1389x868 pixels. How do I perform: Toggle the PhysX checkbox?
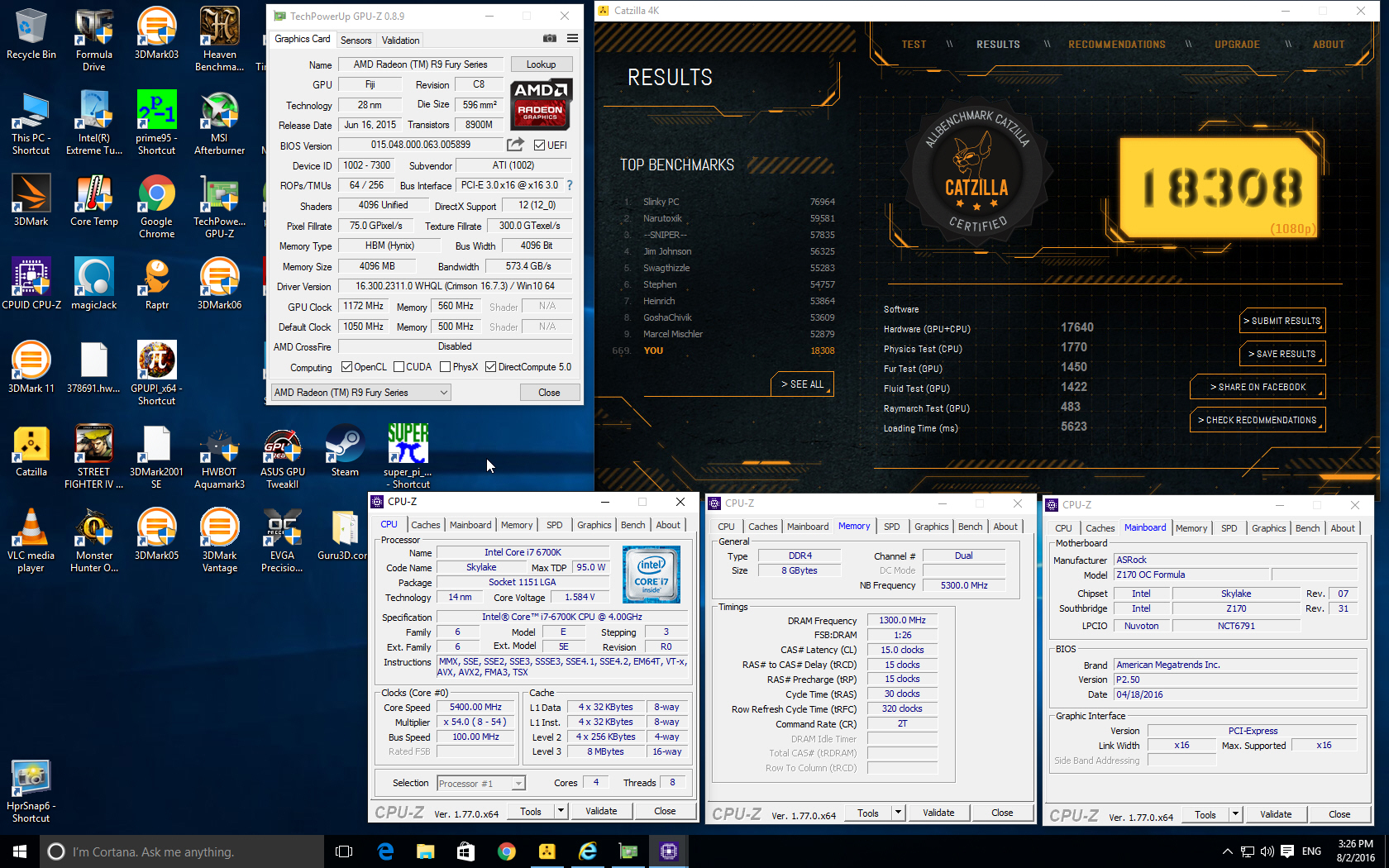pos(446,367)
